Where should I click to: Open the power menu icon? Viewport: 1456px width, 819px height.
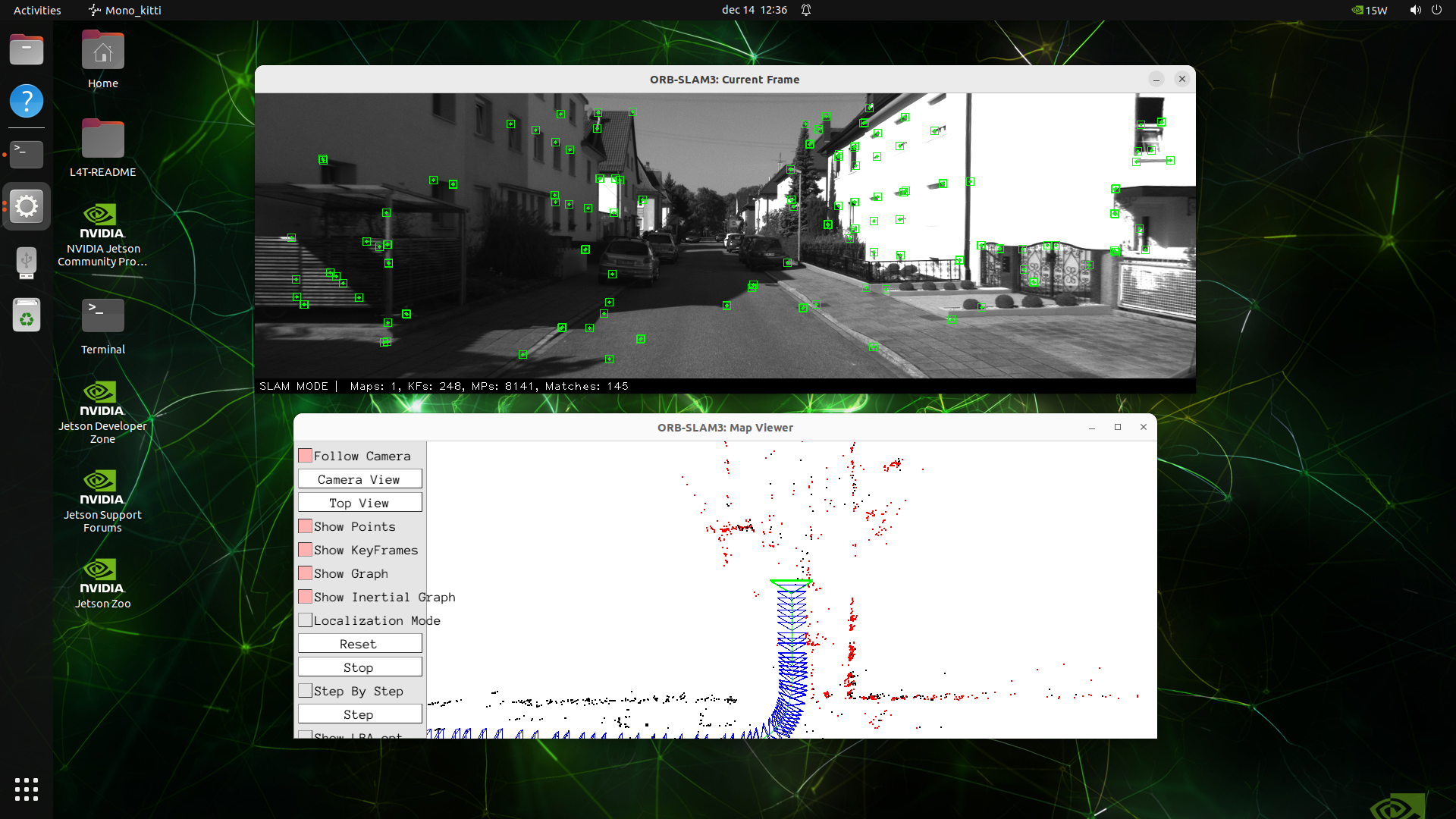[1436, 10]
